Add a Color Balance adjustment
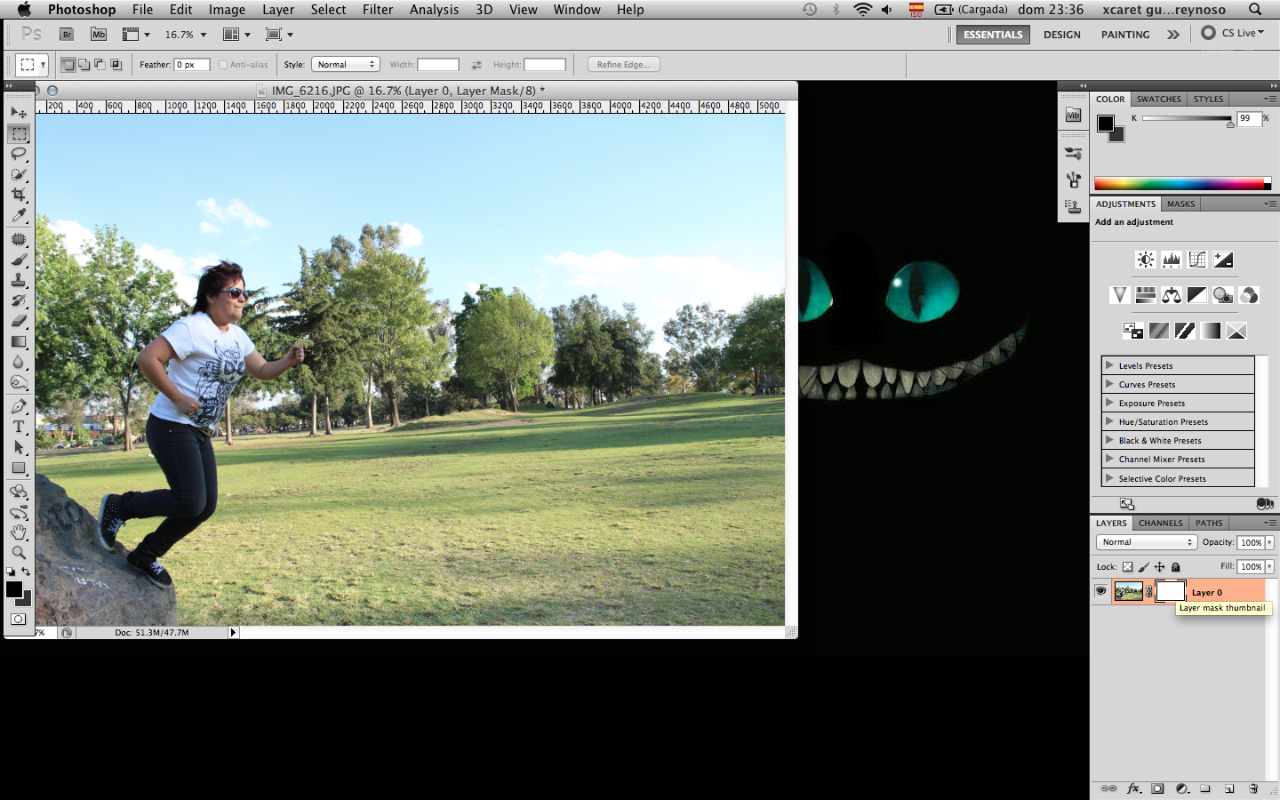Screen dimensions: 1280x800 pyautogui.click(x=1171, y=295)
